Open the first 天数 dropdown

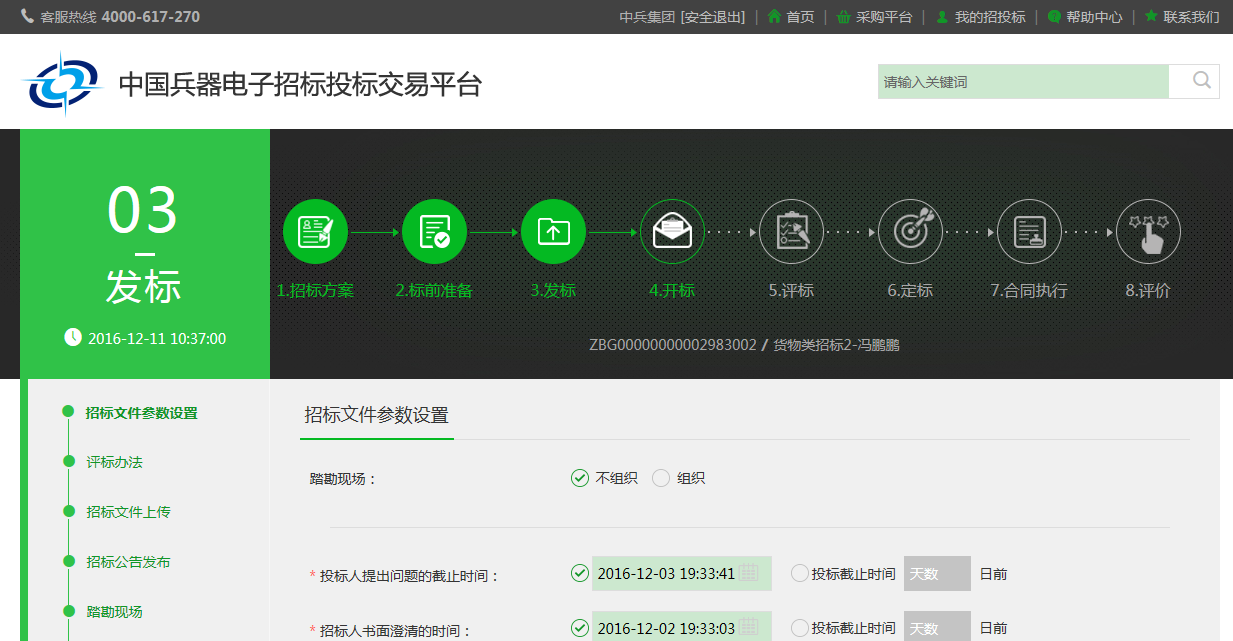tap(937, 573)
